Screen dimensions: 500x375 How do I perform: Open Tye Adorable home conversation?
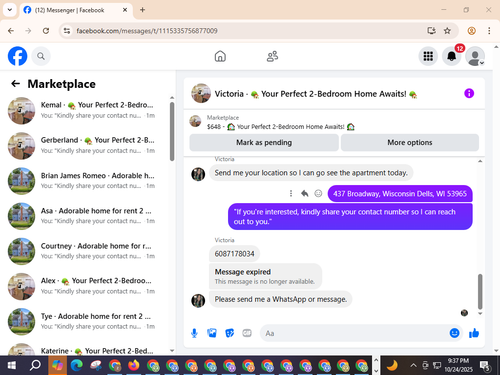coord(87,322)
